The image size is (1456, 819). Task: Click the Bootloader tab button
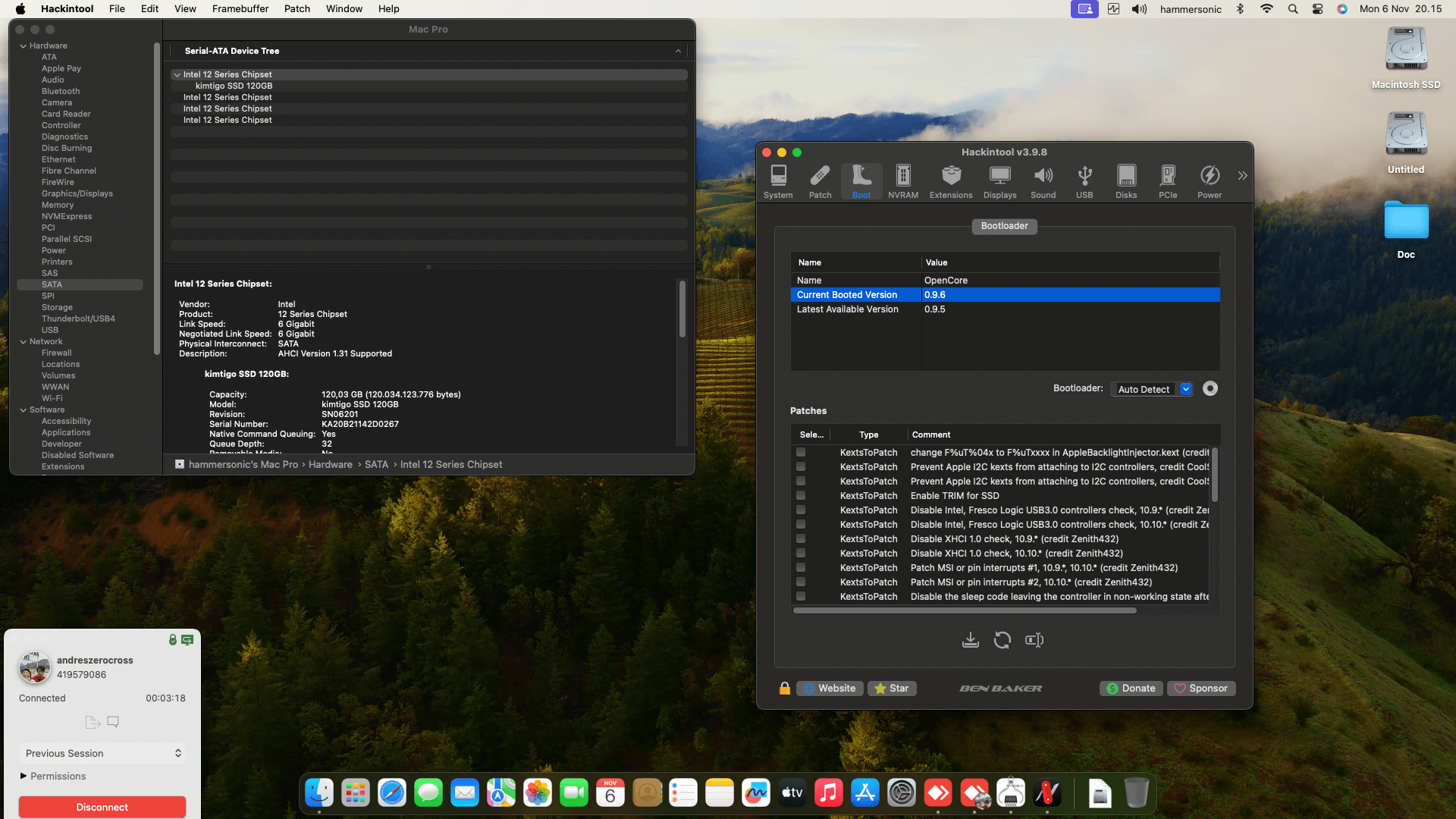point(1005,226)
